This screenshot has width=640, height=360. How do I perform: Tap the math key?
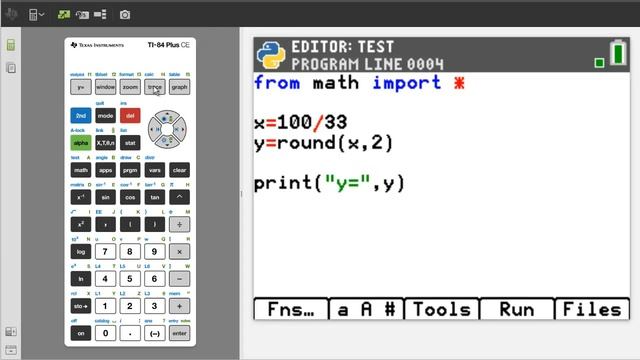click(81, 170)
